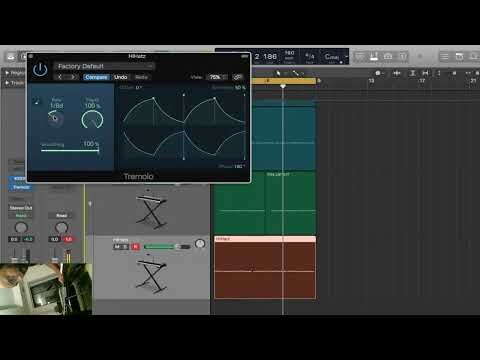The image size is (480, 360).
Task: Toggle the waveform zoom button
Action: point(397,73)
